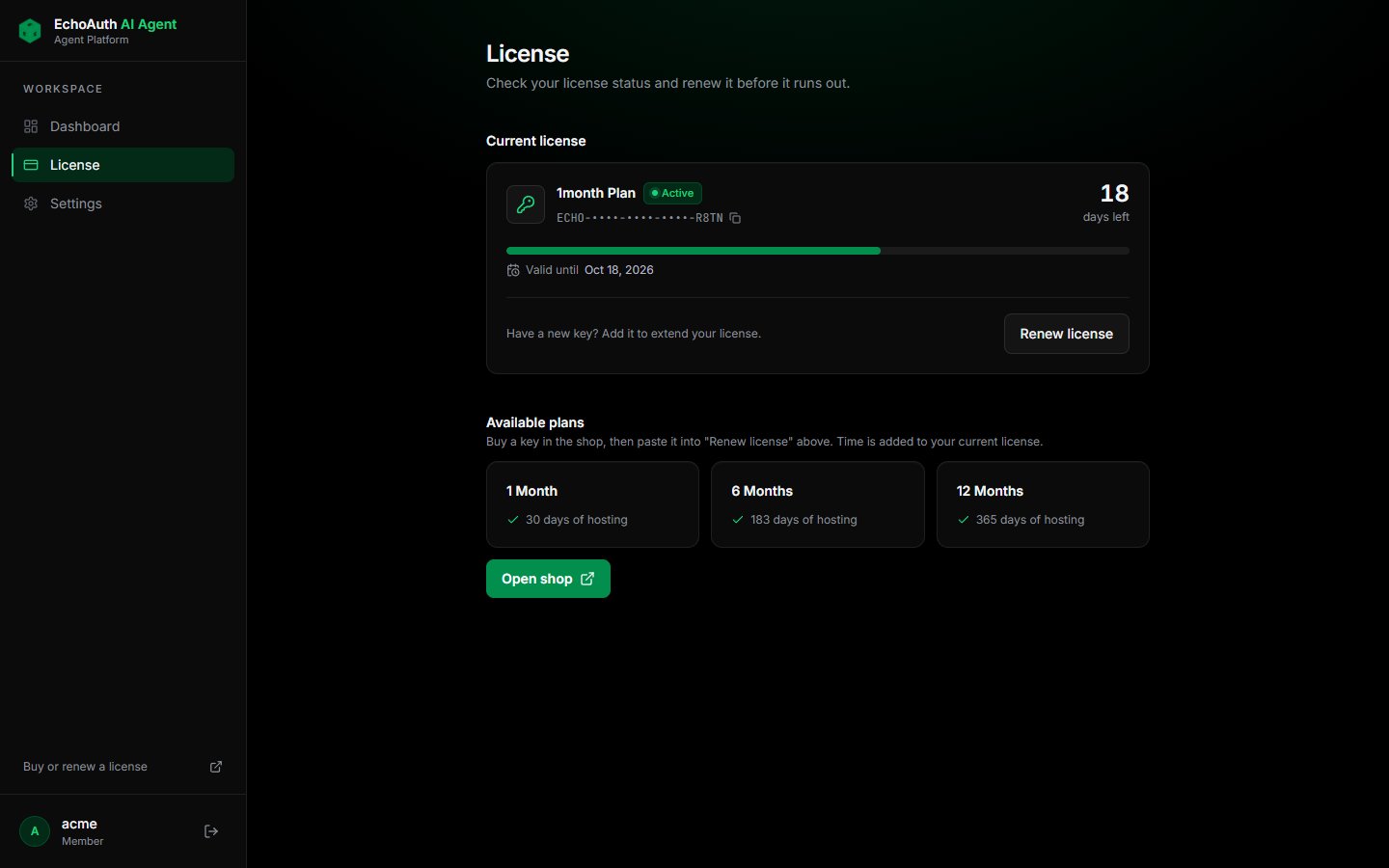The width and height of the screenshot is (1389, 868).
Task: Select the 1 Month plan card
Action: pos(592,504)
